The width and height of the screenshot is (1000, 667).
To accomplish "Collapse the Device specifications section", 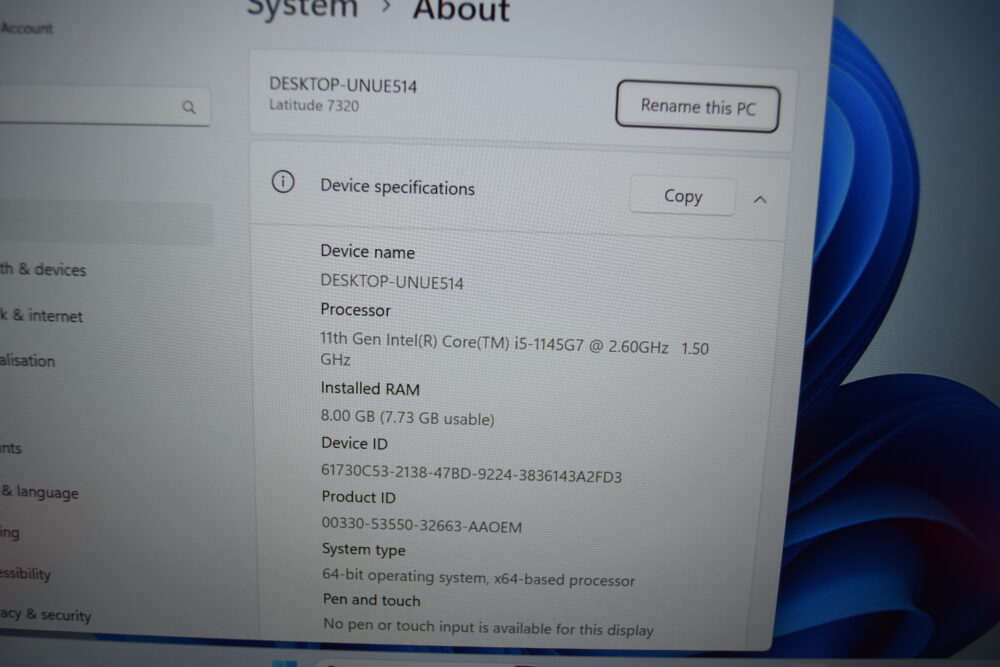I will 760,200.
